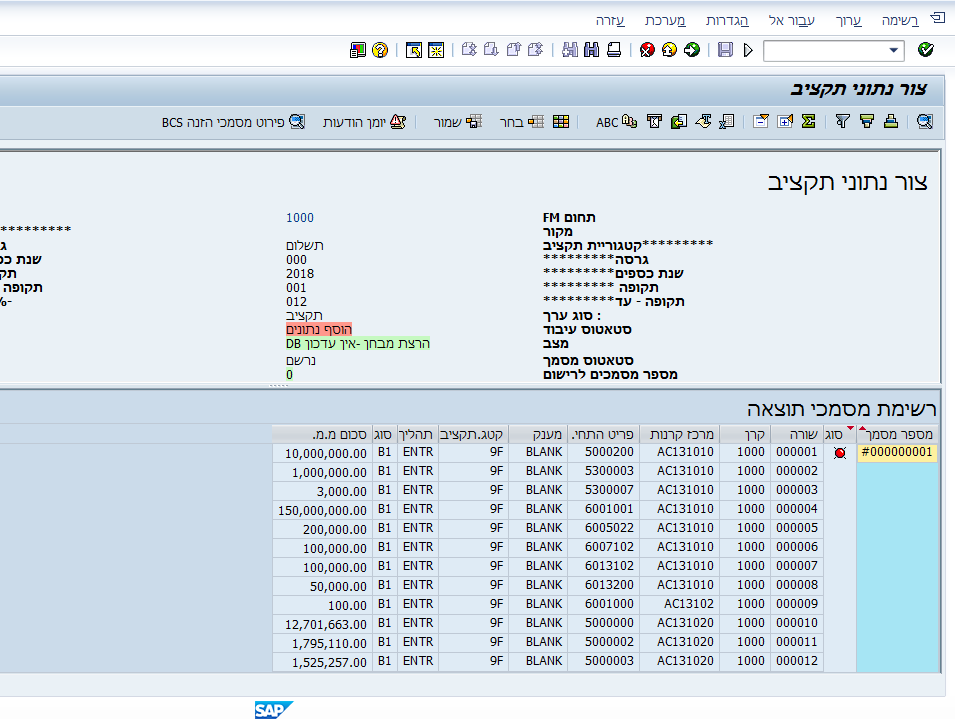Click the Find Next binoculars icon
955x719 pixels.
[x=569, y=50]
